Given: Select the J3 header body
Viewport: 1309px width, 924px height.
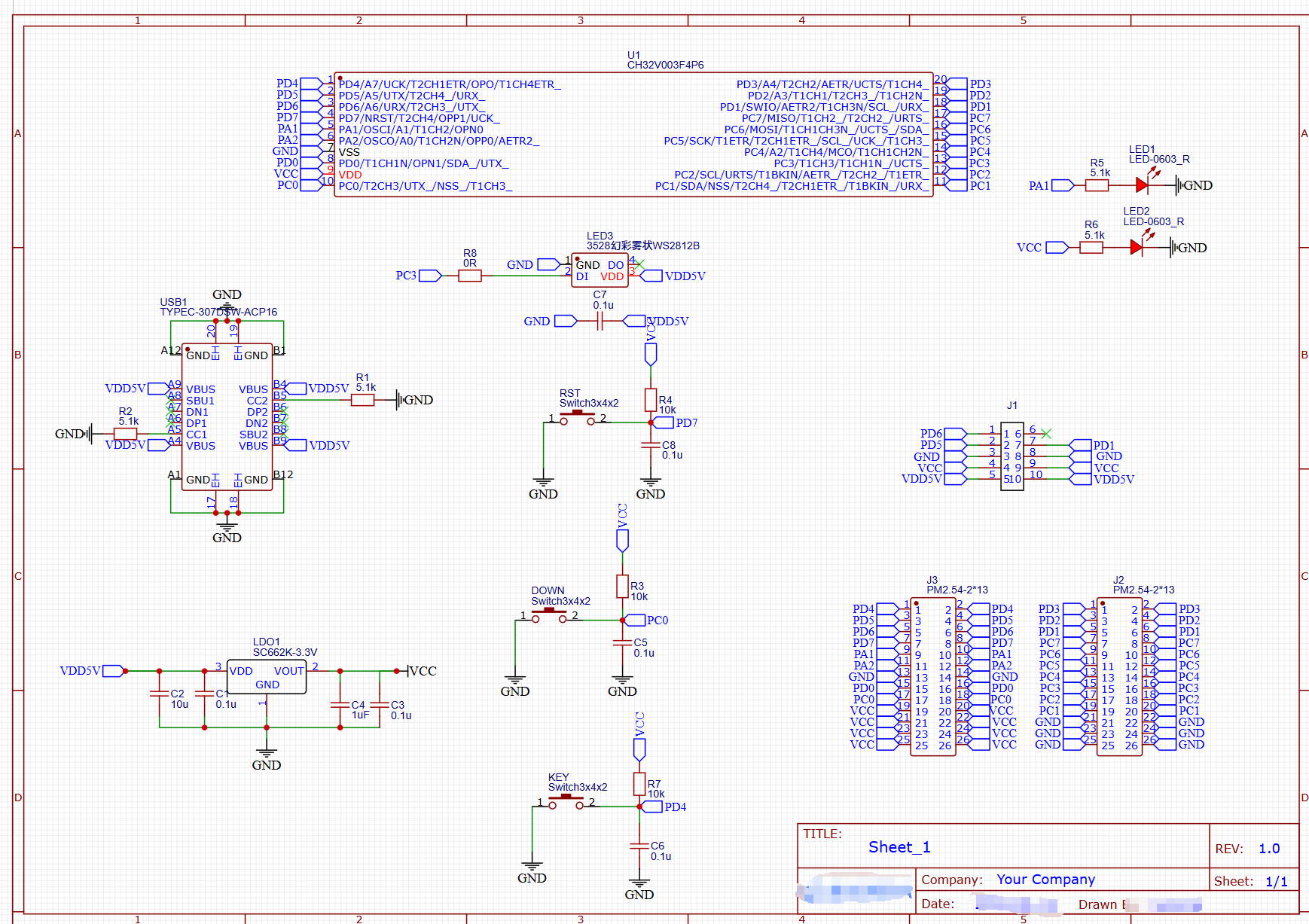Looking at the screenshot, I should point(933,676).
